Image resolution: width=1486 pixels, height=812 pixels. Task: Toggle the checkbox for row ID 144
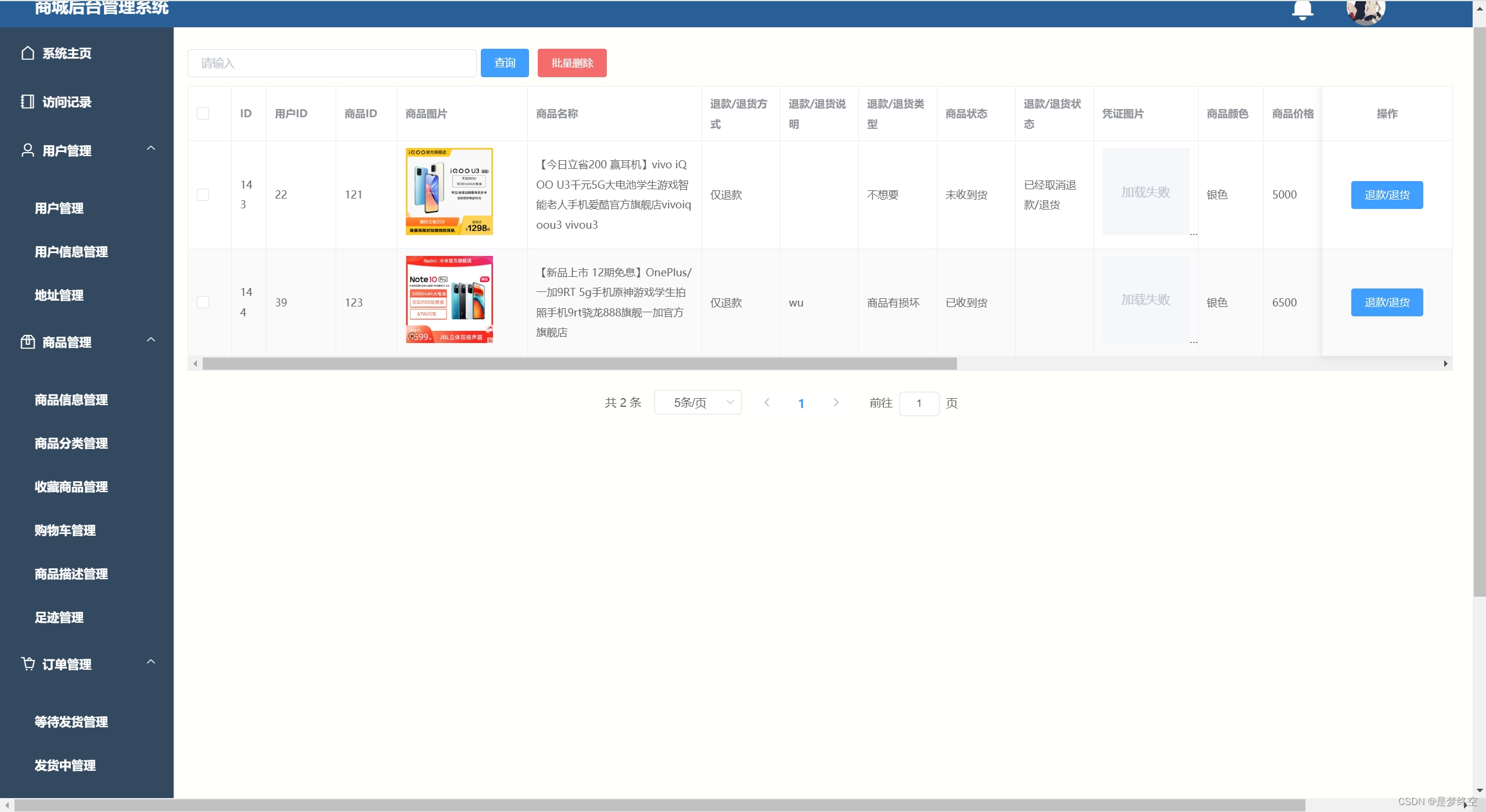(203, 301)
